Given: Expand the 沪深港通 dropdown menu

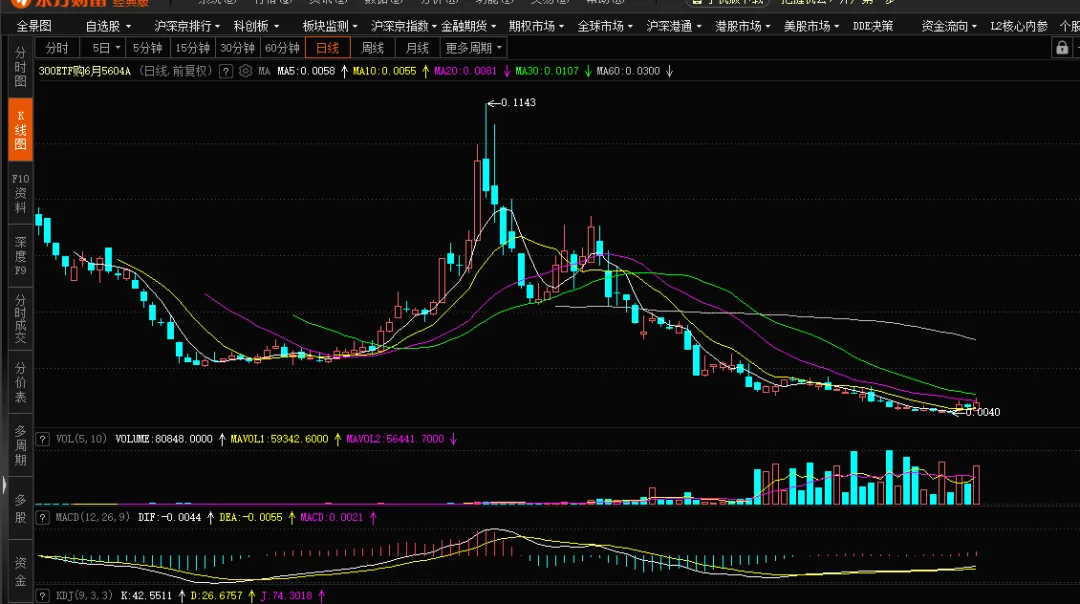Looking at the screenshot, I should (674, 26).
